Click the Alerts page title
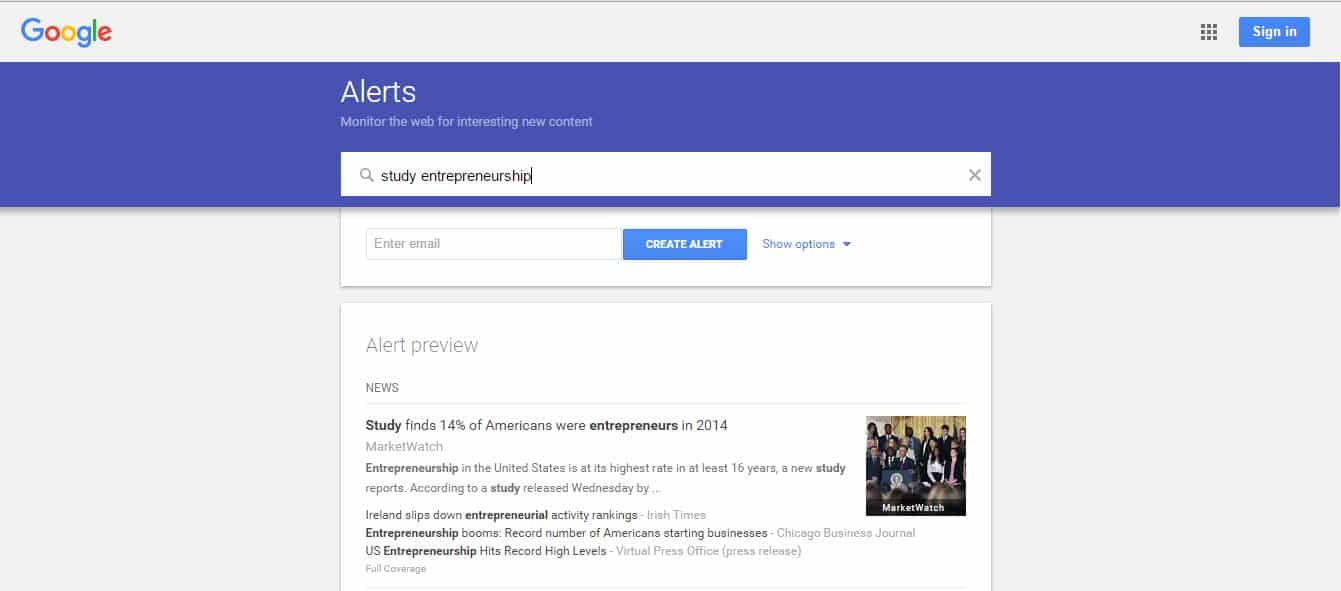Viewport: 1341px width, 591px height. (378, 92)
